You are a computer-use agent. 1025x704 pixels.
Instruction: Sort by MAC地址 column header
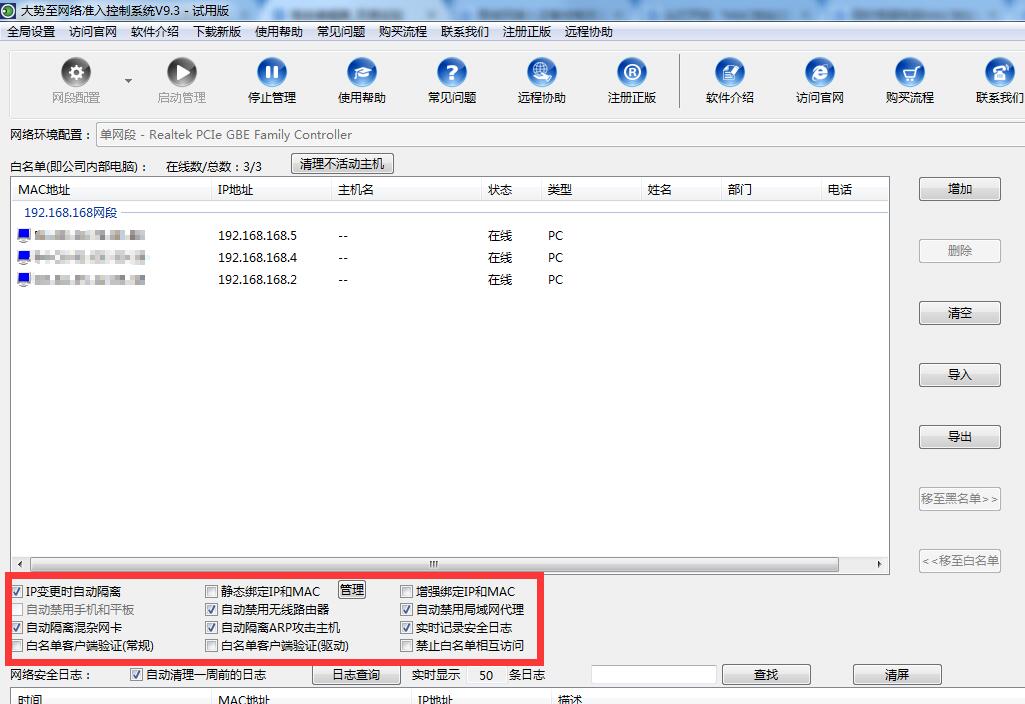pyautogui.click(x=112, y=190)
